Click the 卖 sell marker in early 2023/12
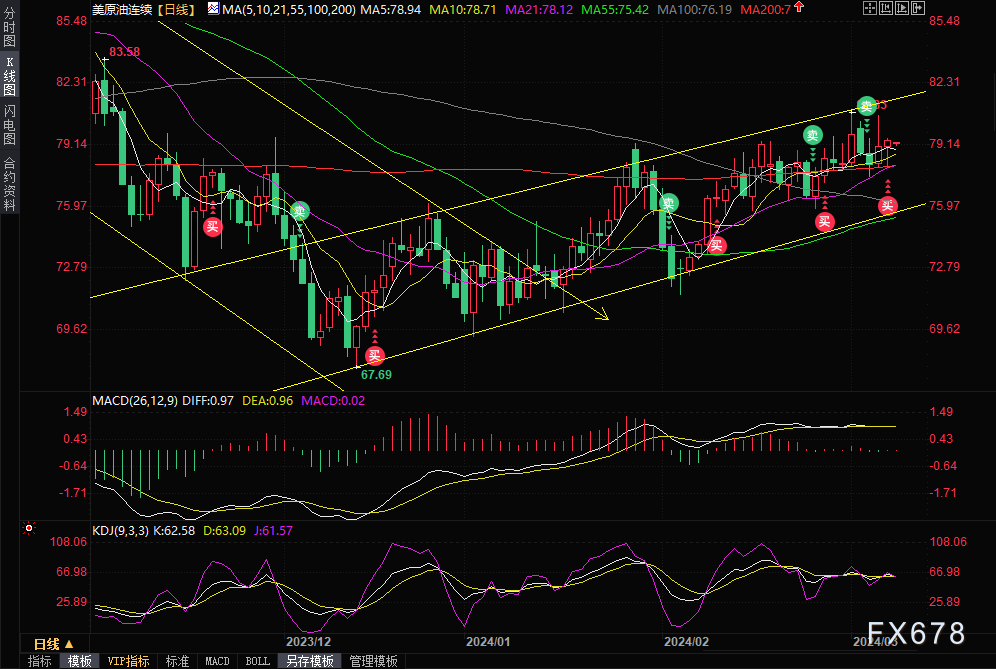 pyautogui.click(x=300, y=211)
